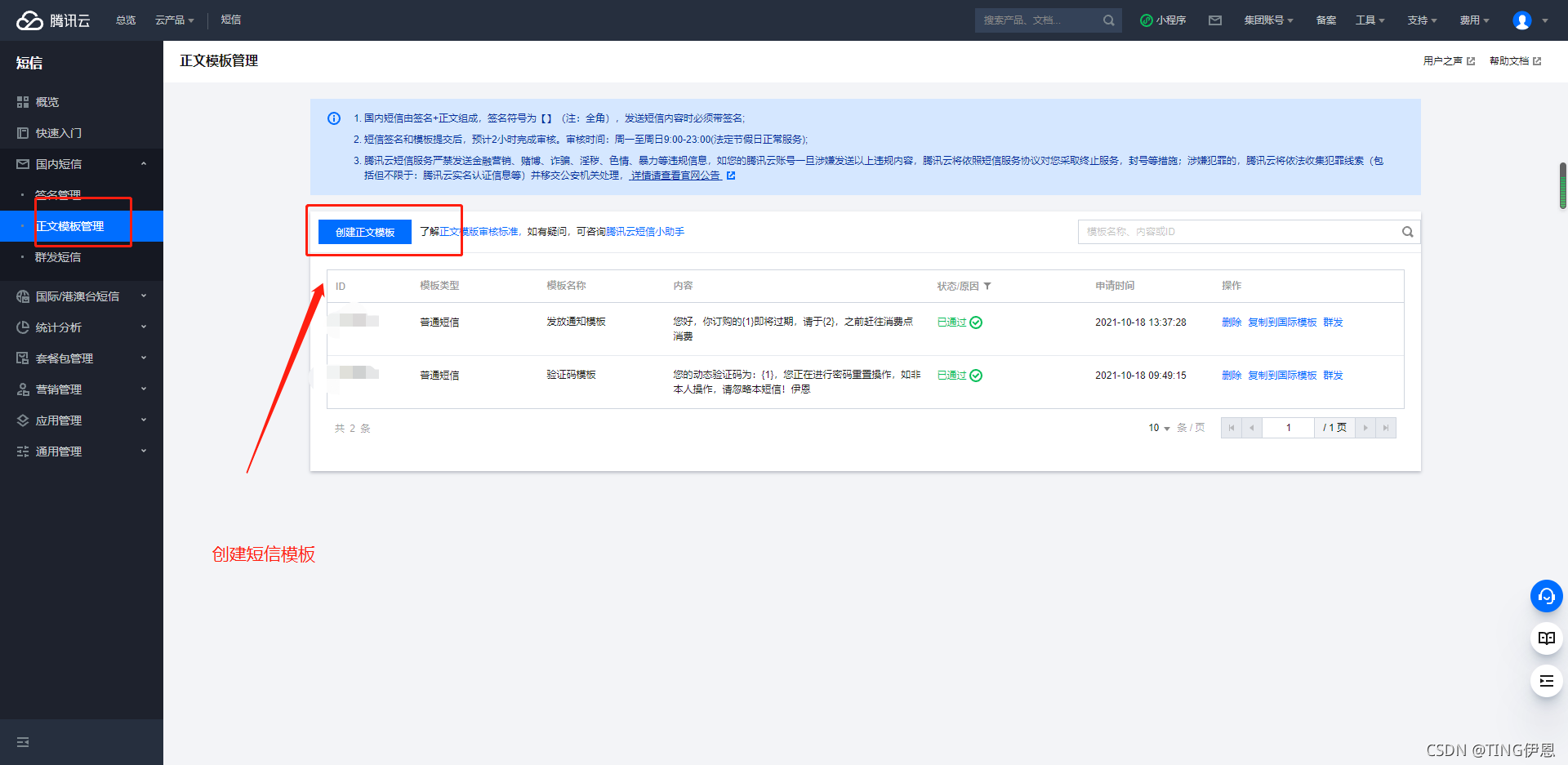The height and width of the screenshot is (765, 1568).
Task: Click the 状态/原因 filter funnel icon
Action: click(x=987, y=287)
